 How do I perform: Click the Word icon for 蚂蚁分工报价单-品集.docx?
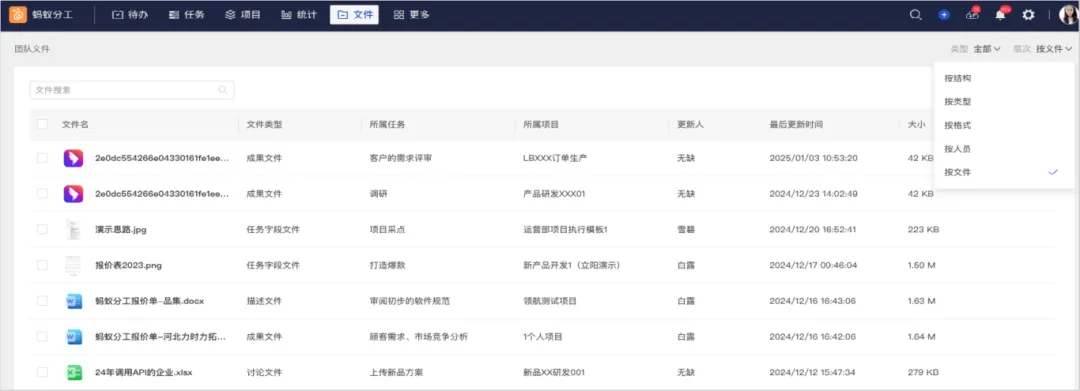73,301
